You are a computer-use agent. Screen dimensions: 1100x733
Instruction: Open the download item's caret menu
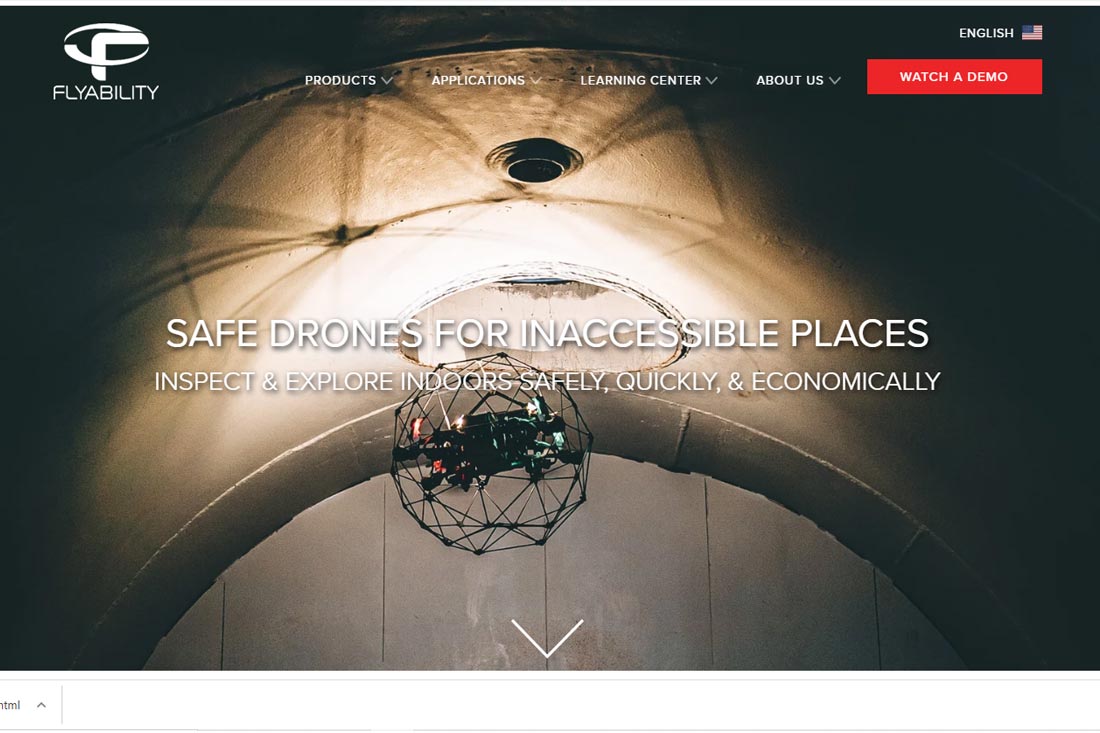click(41, 705)
